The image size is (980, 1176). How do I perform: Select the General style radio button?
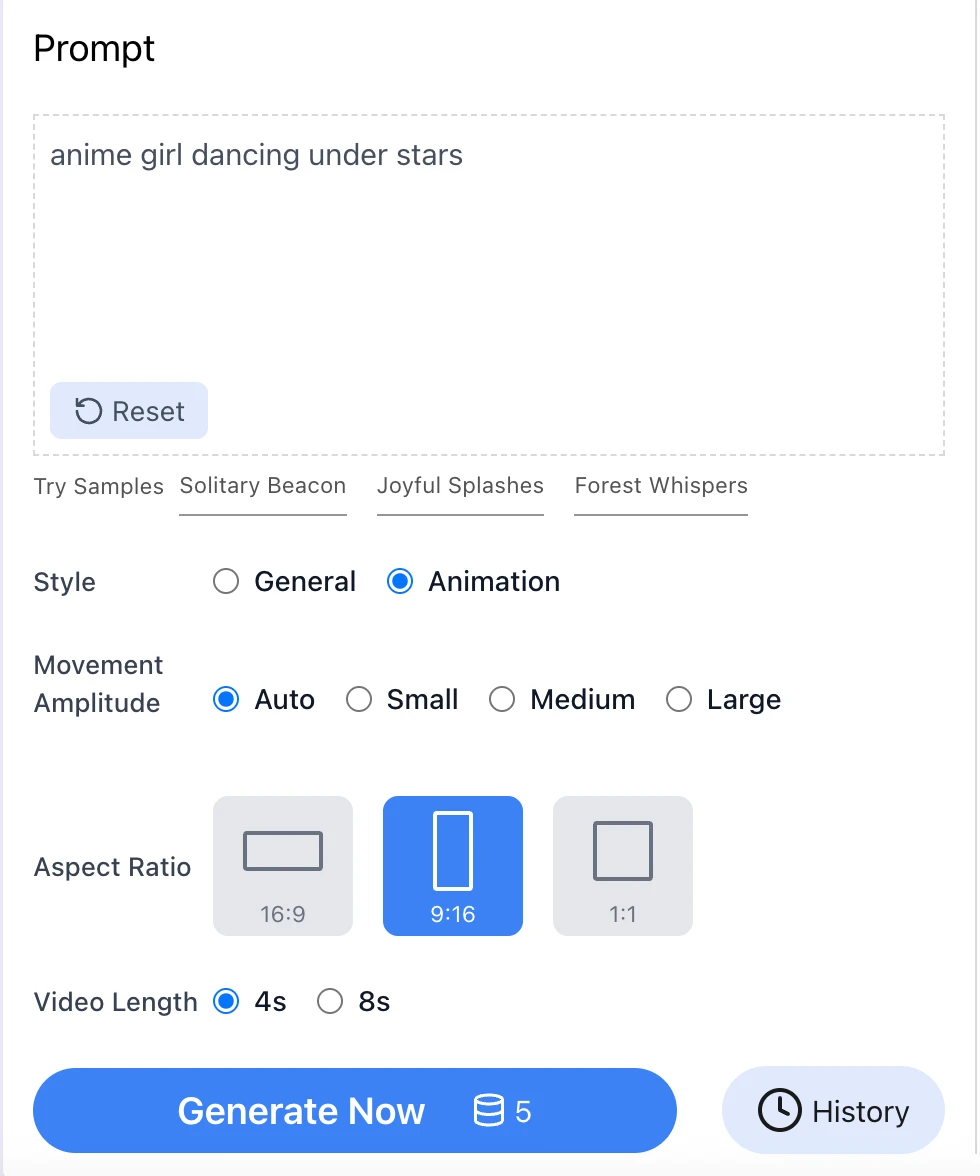tap(227, 582)
